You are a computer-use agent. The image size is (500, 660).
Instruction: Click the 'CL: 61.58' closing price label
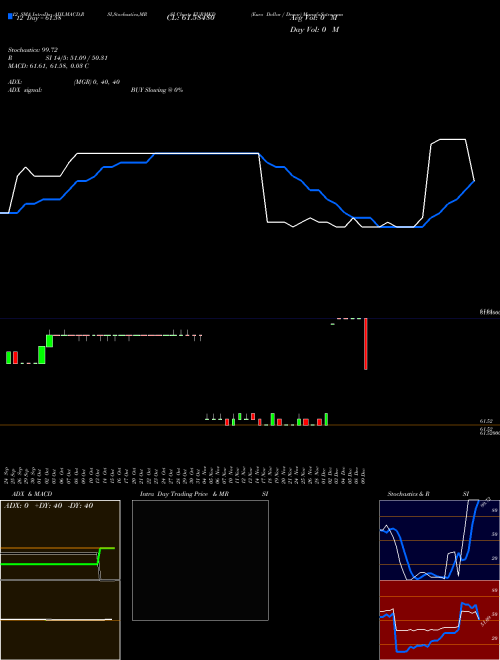191,18
